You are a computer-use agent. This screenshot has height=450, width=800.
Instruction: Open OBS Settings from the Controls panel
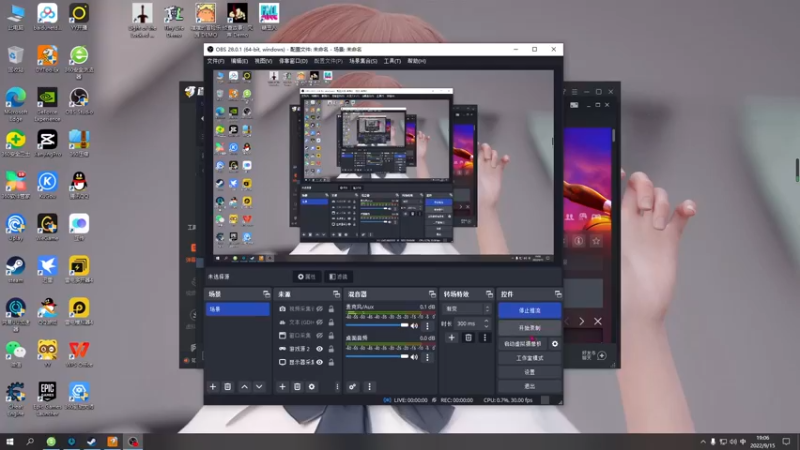[530, 372]
